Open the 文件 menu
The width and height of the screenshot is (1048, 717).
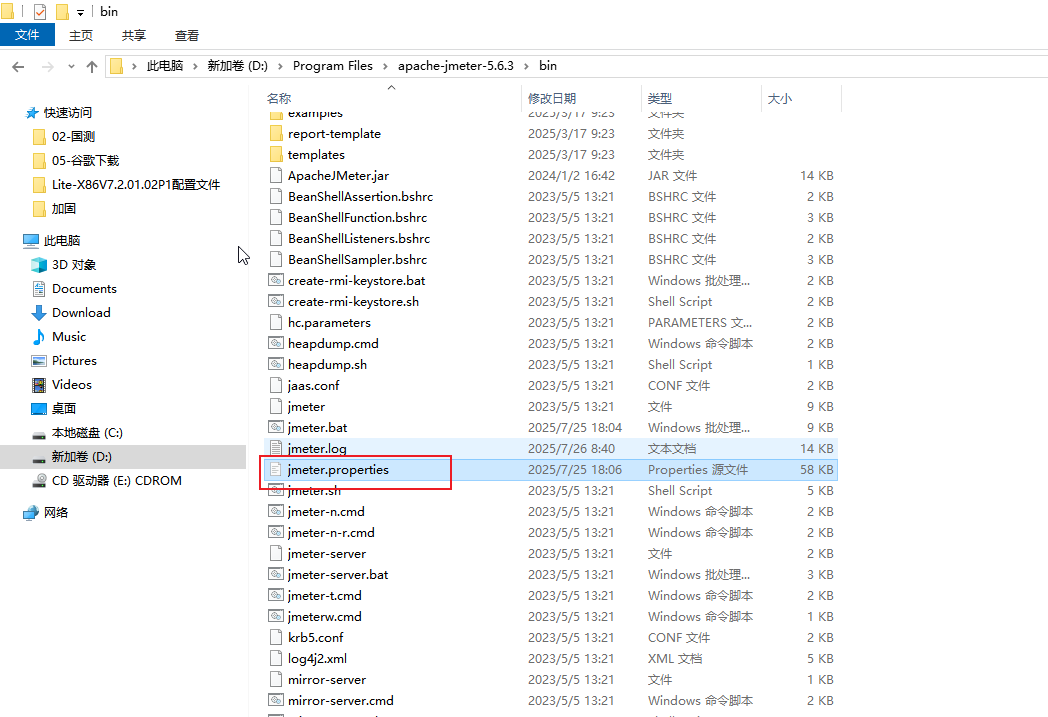tap(27, 34)
